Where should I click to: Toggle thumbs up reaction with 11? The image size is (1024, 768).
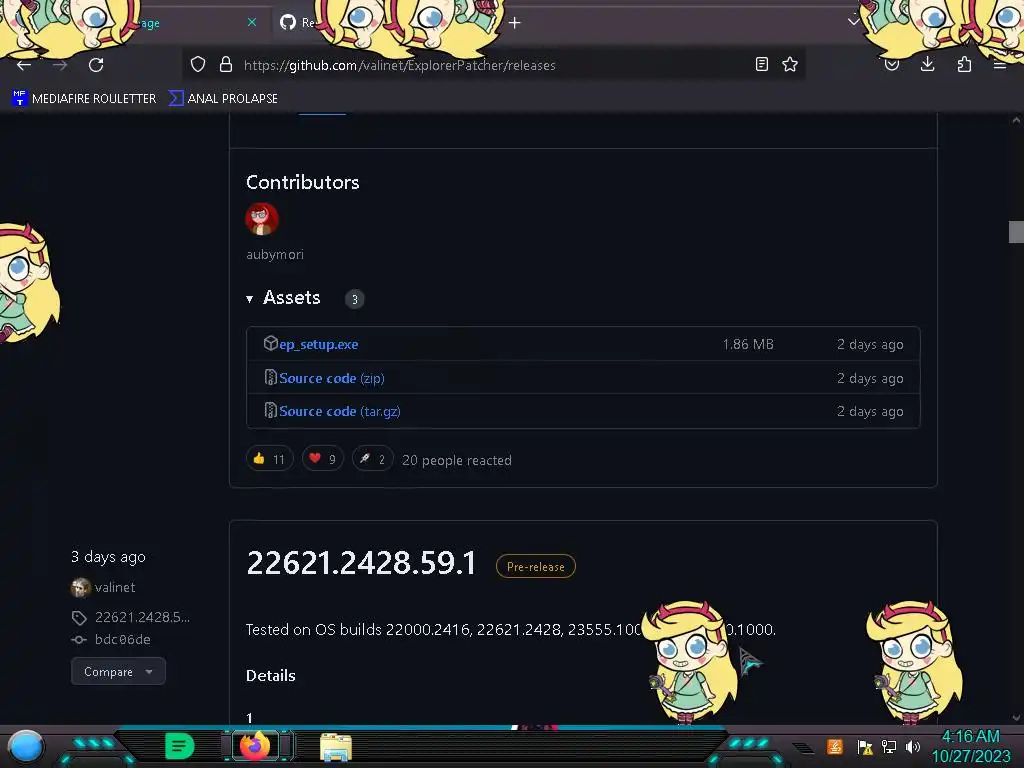click(270, 458)
